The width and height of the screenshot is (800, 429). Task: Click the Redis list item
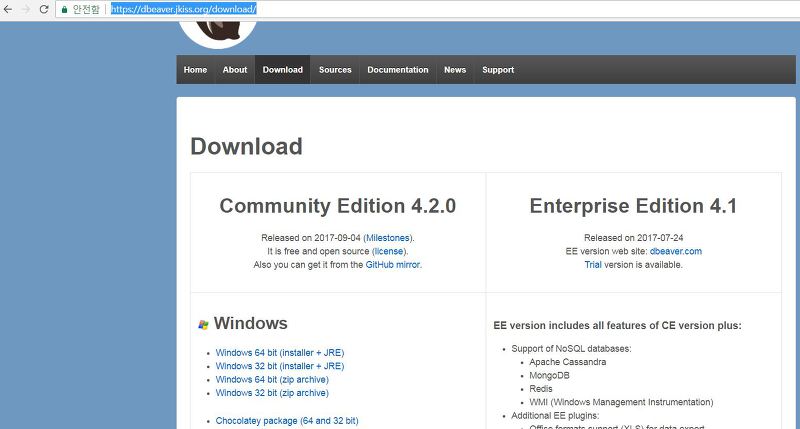pos(541,389)
